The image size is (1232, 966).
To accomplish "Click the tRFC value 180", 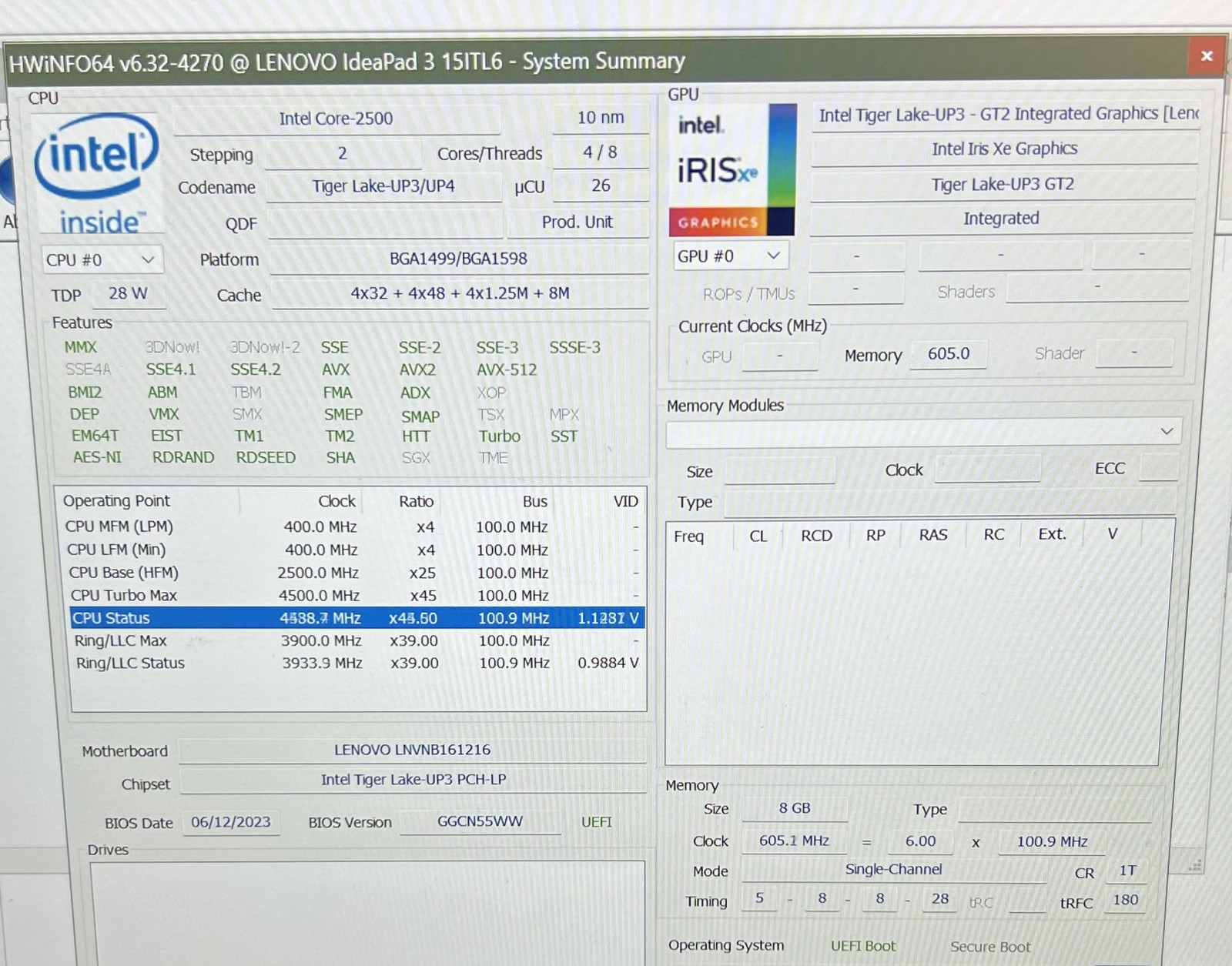I will click(x=1125, y=900).
